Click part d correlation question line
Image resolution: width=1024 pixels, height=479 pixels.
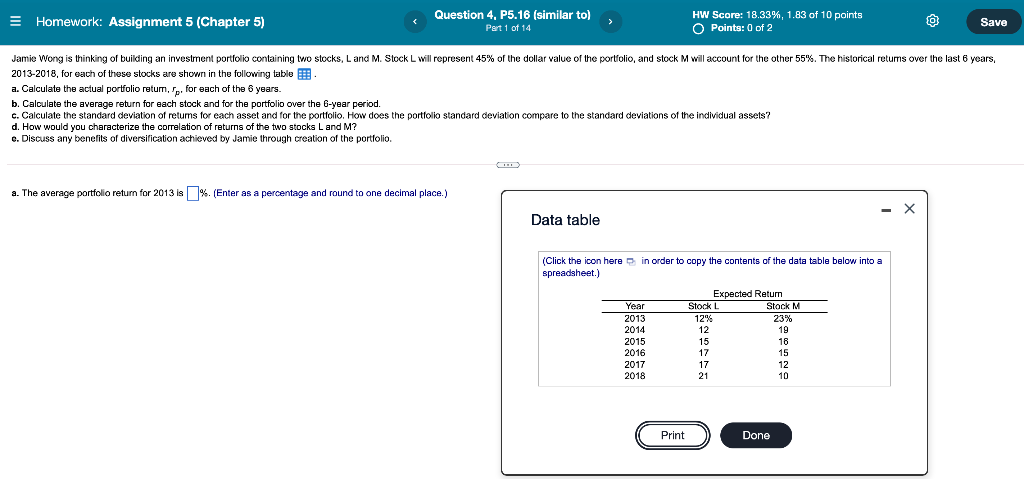184,127
